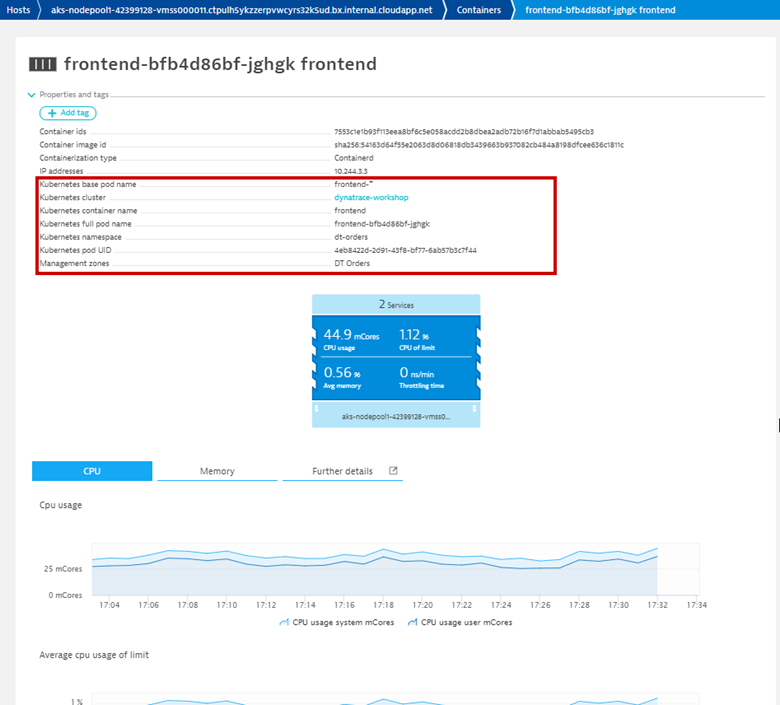Navigate to the aks-nodepool1 host breadcrumb
Screen dimensions: 780x705
click(241, 10)
